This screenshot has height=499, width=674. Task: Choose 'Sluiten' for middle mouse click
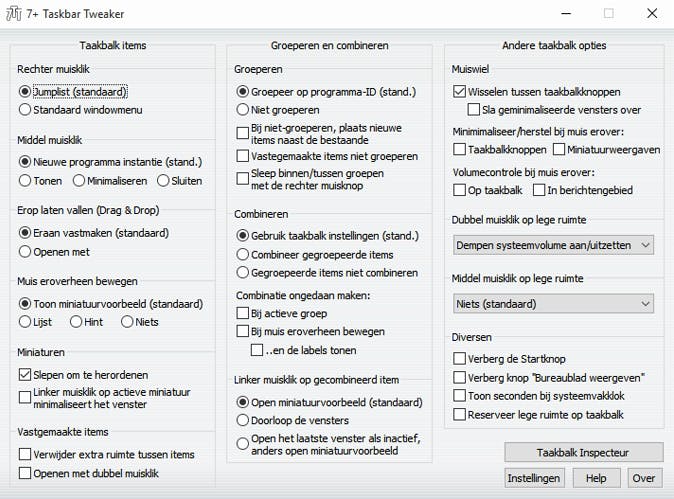click(161, 181)
